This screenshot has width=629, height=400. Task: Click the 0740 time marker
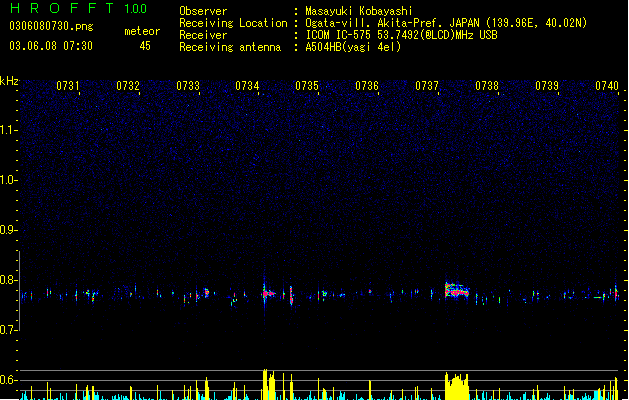click(607, 86)
